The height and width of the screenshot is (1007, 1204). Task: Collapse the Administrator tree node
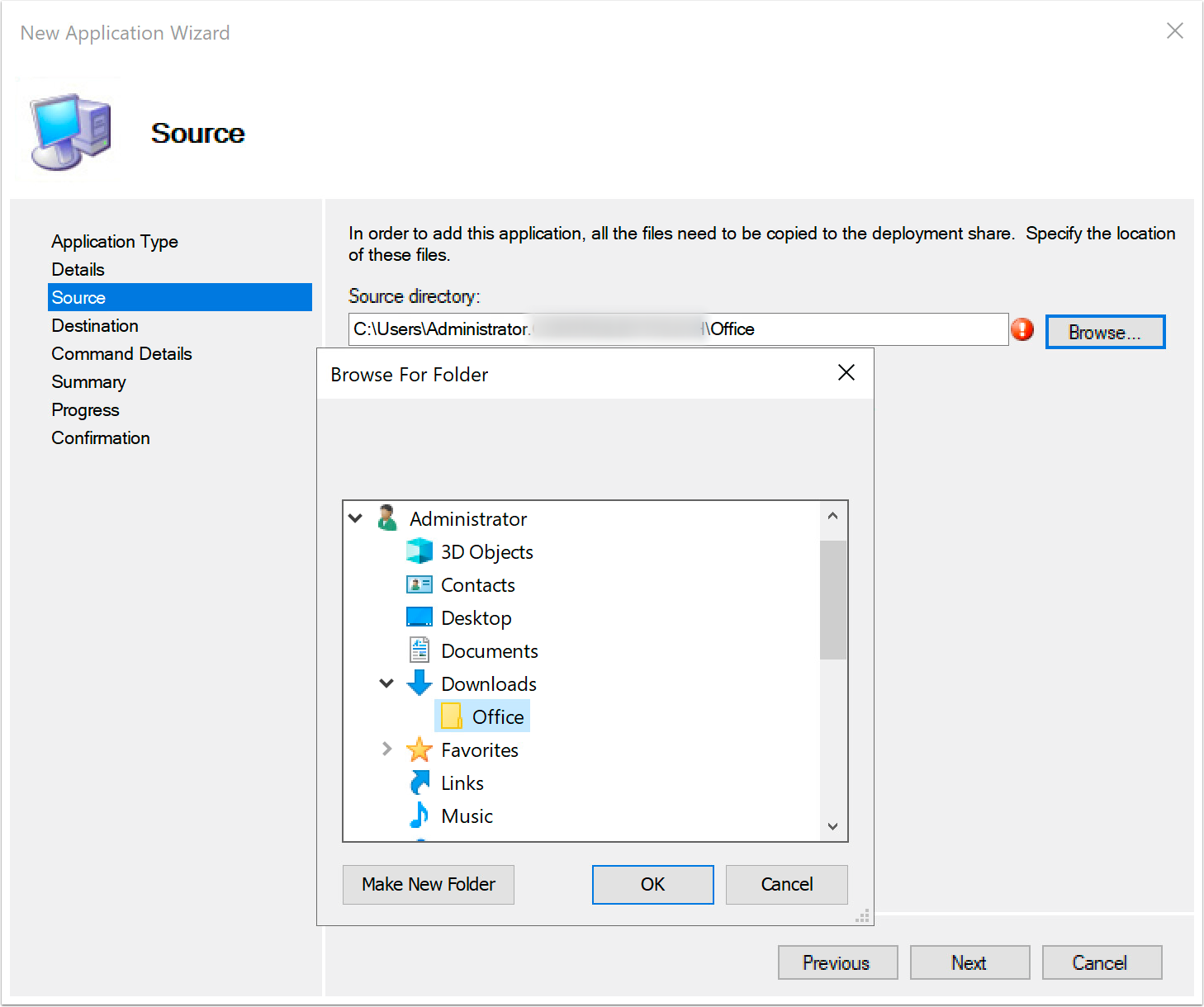355,518
